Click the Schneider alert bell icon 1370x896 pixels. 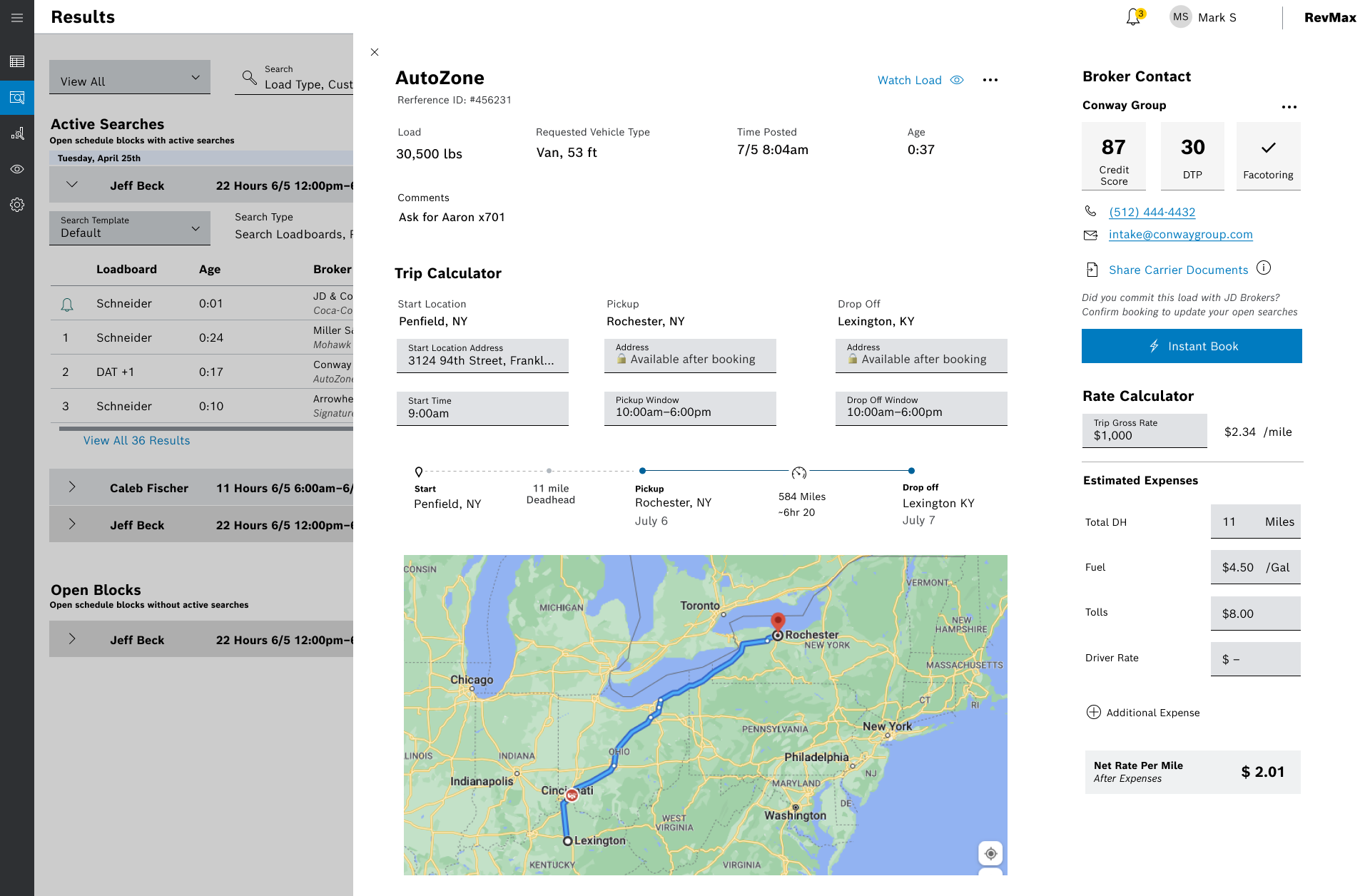[x=67, y=305]
